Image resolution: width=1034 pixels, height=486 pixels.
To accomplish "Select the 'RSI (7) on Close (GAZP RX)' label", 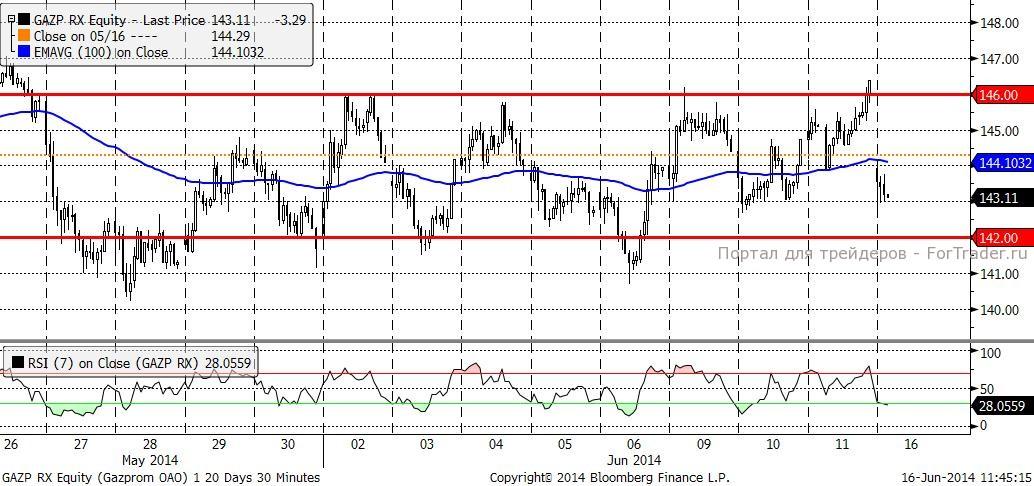I will coord(113,361).
